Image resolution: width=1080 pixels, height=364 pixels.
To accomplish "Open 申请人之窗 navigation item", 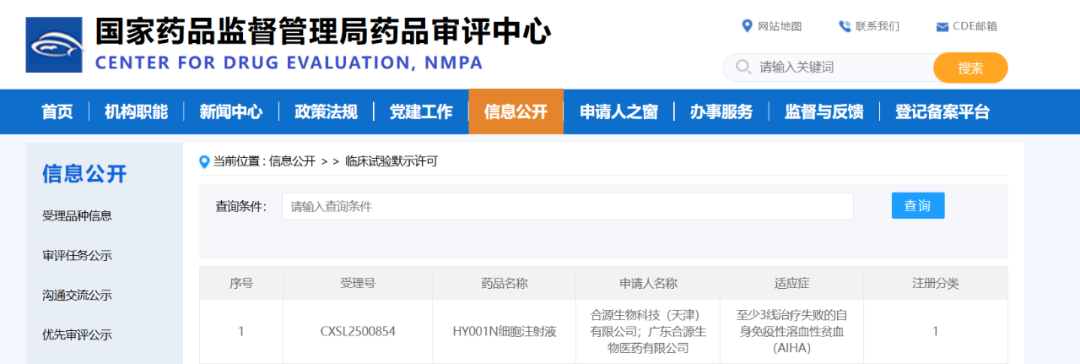I will click(x=619, y=112).
